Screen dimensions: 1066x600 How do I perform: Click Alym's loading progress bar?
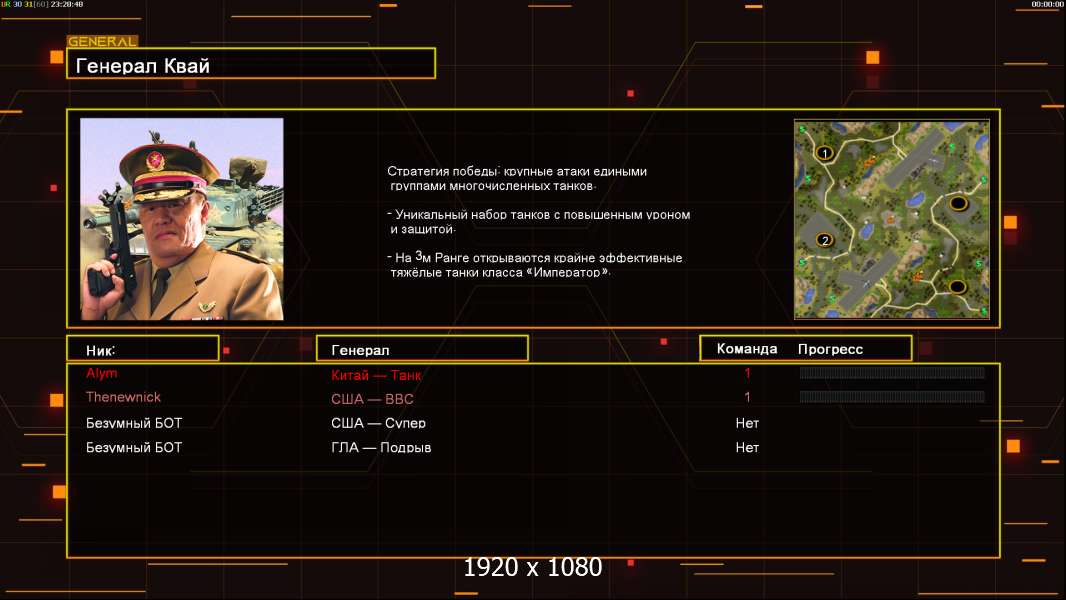click(x=892, y=373)
